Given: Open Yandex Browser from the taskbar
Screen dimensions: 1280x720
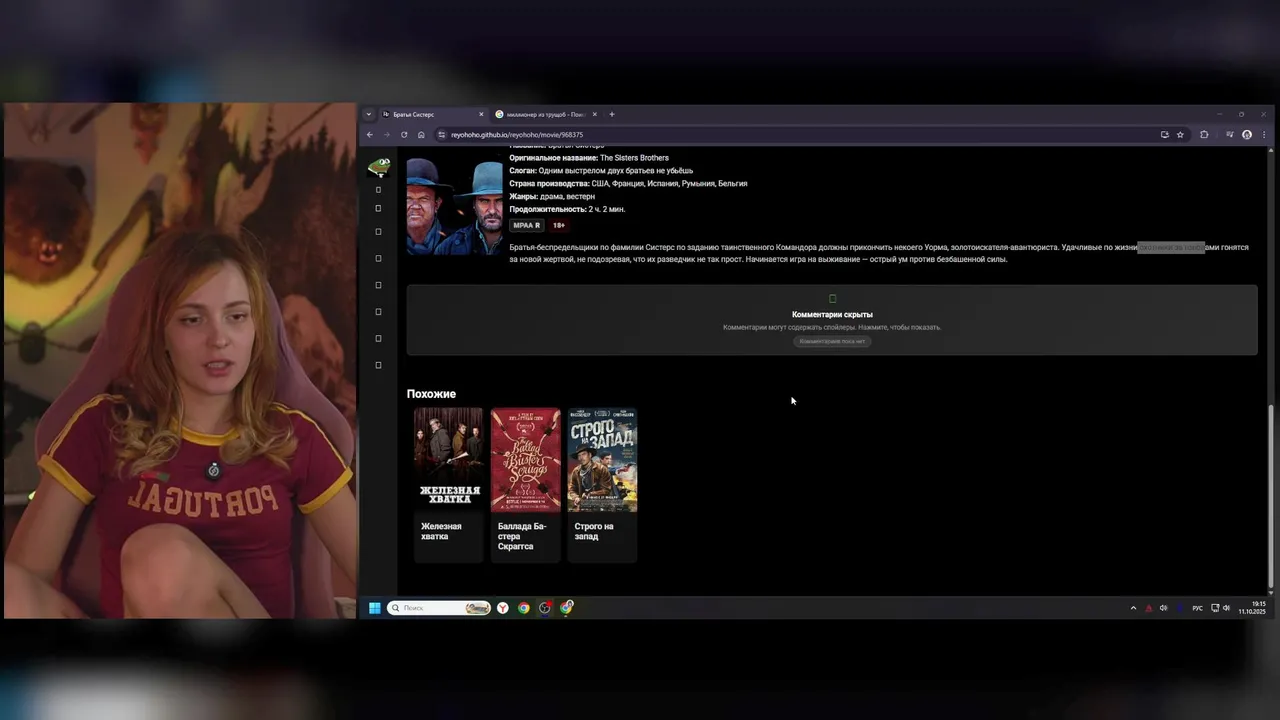Looking at the screenshot, I should click(x=503, y=608).
